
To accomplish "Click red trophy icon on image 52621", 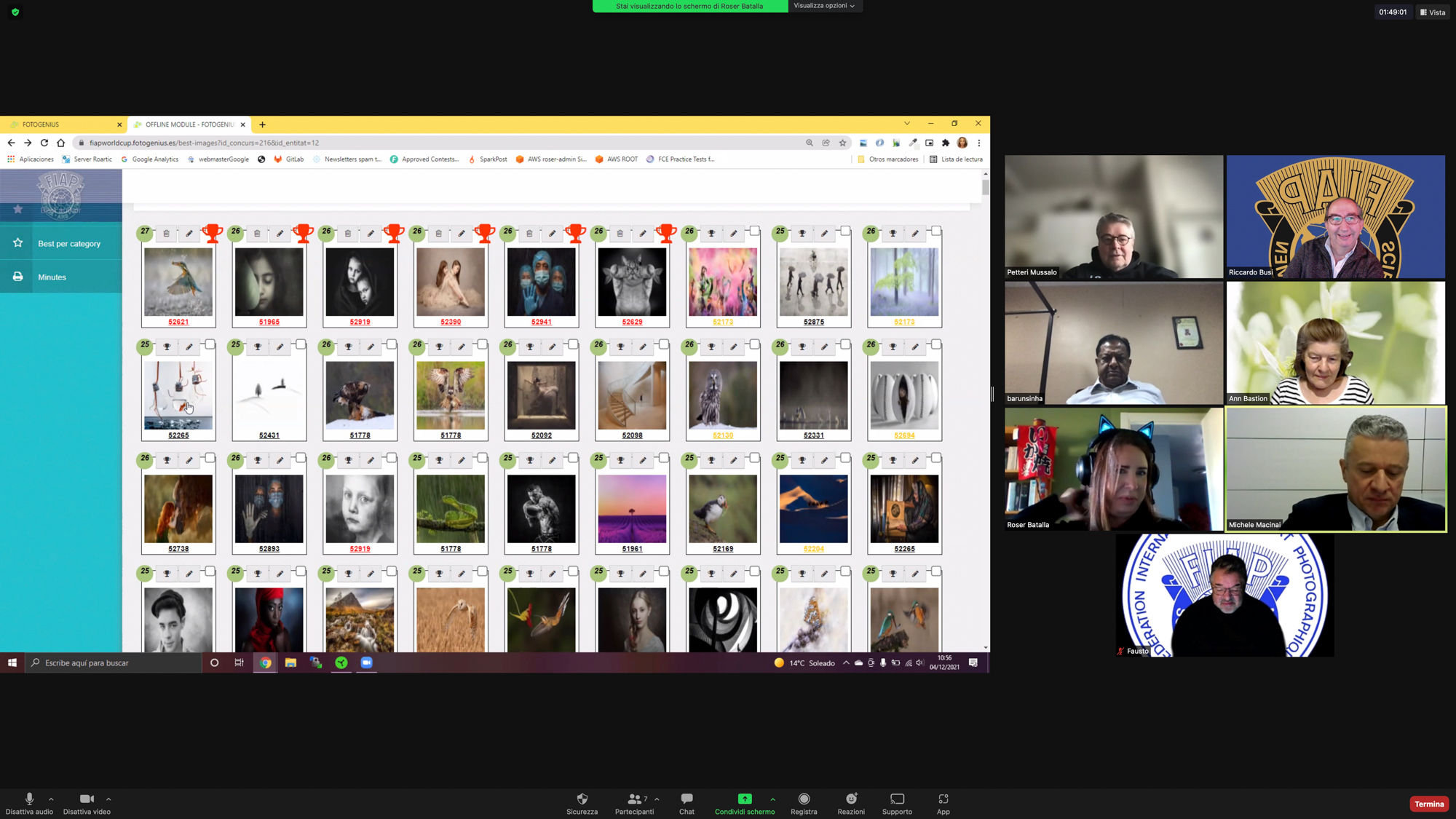I will click(x=212, y=233).
